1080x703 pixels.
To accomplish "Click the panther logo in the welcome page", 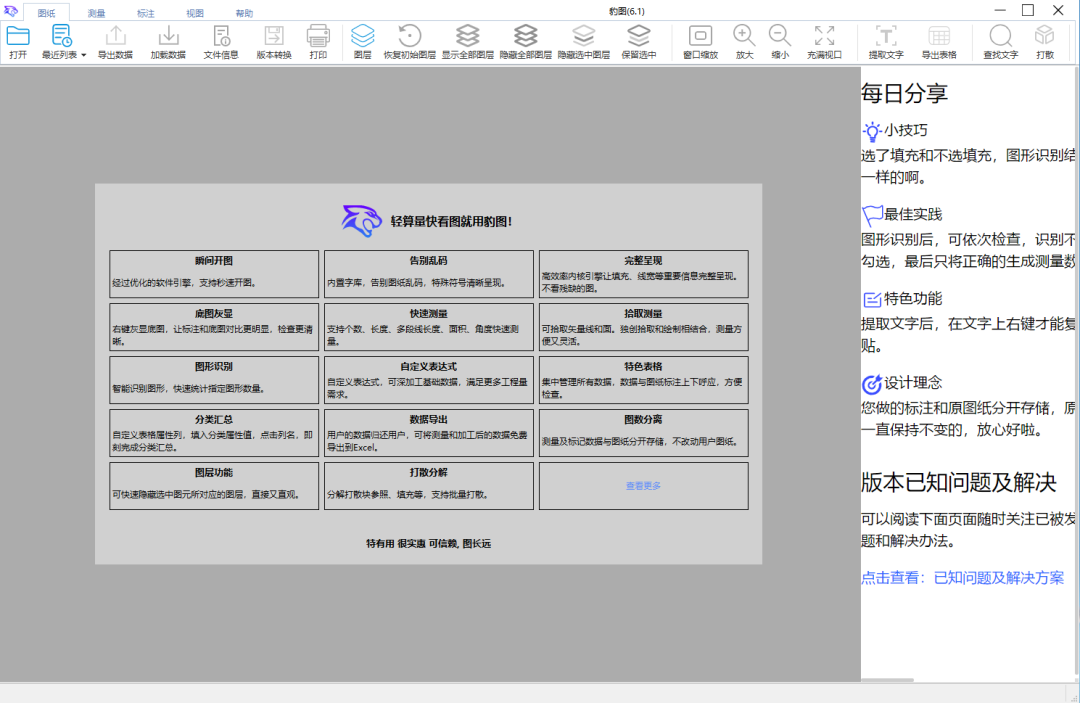I will pyautogui.click(x=361, y=220).
